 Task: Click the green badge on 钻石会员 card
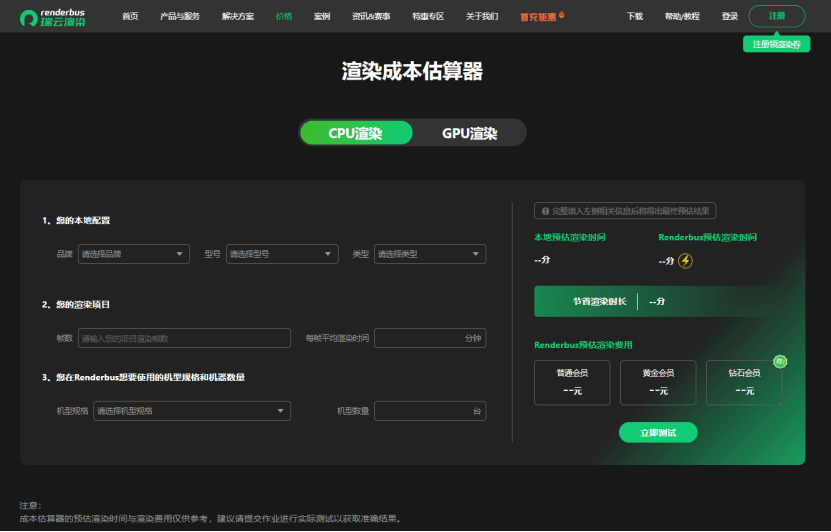[x=780, y=362]
